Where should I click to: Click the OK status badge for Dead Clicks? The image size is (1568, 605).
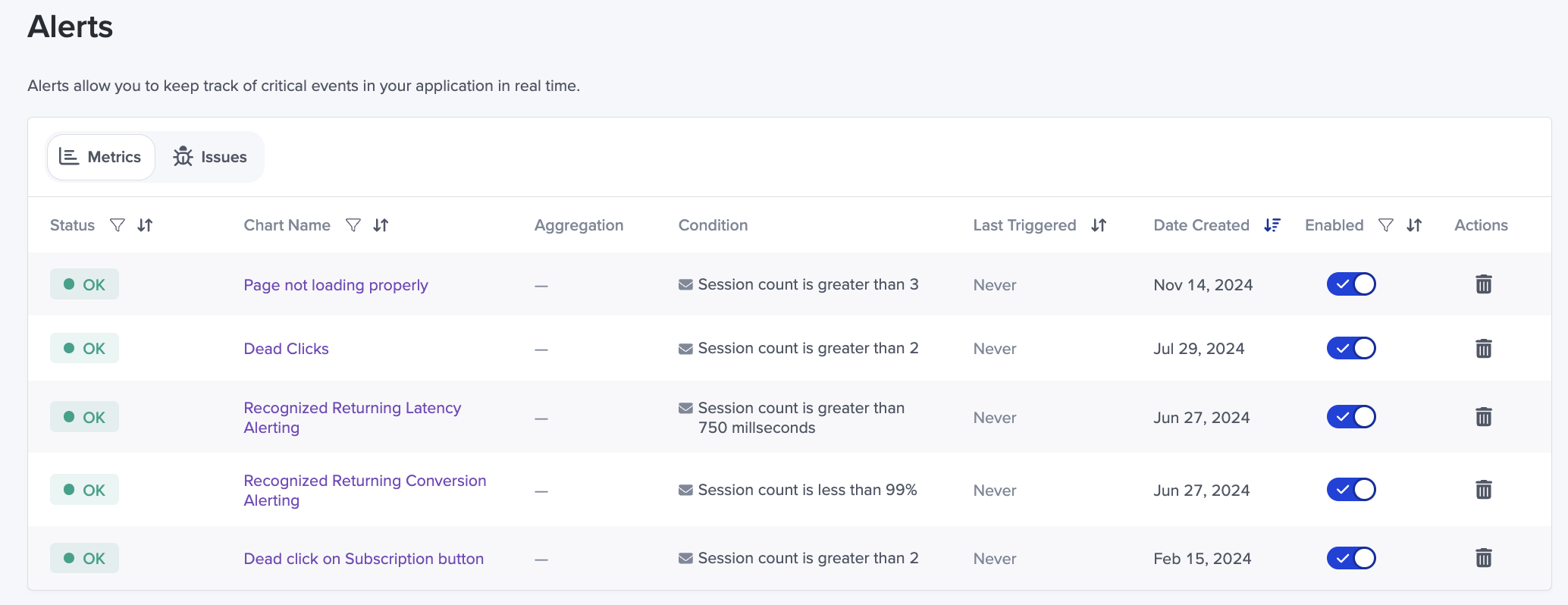[84, 349]
